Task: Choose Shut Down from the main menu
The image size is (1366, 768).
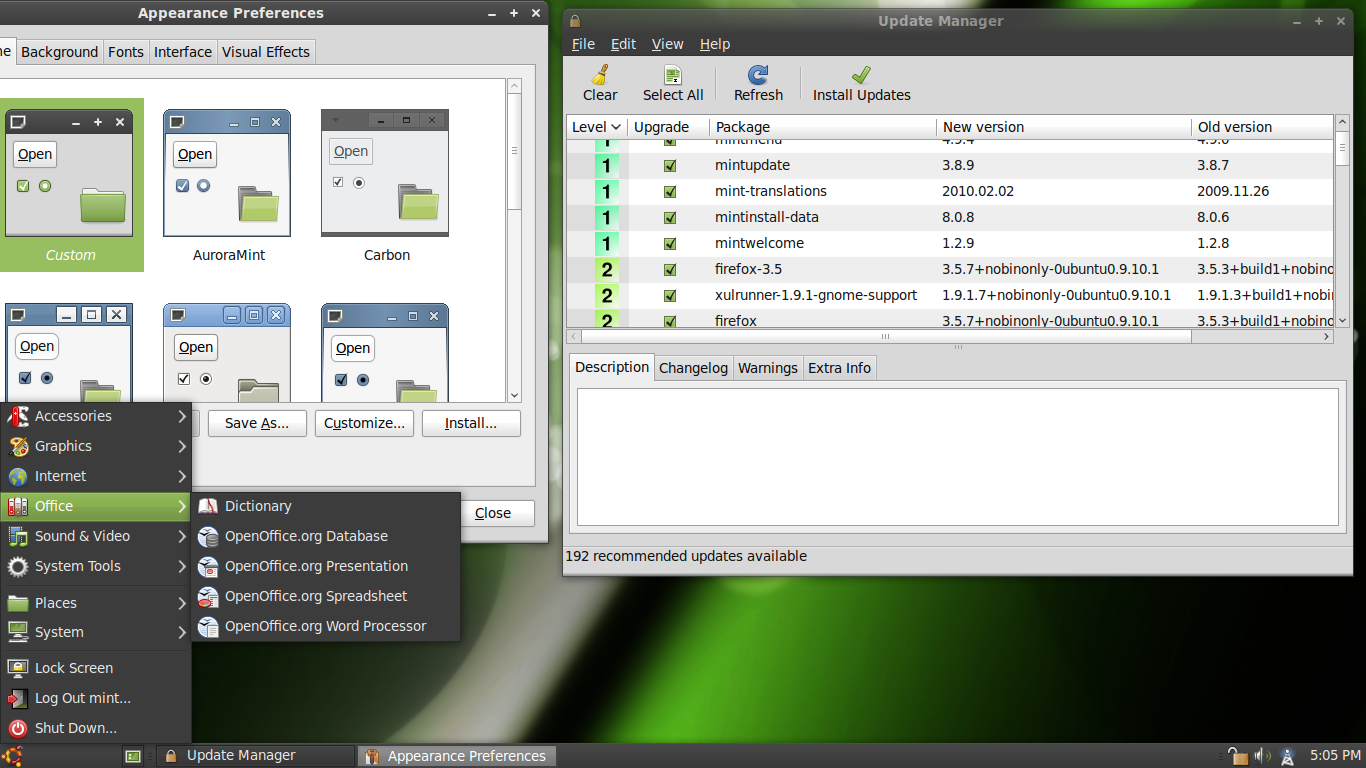Action: (96, 728)
